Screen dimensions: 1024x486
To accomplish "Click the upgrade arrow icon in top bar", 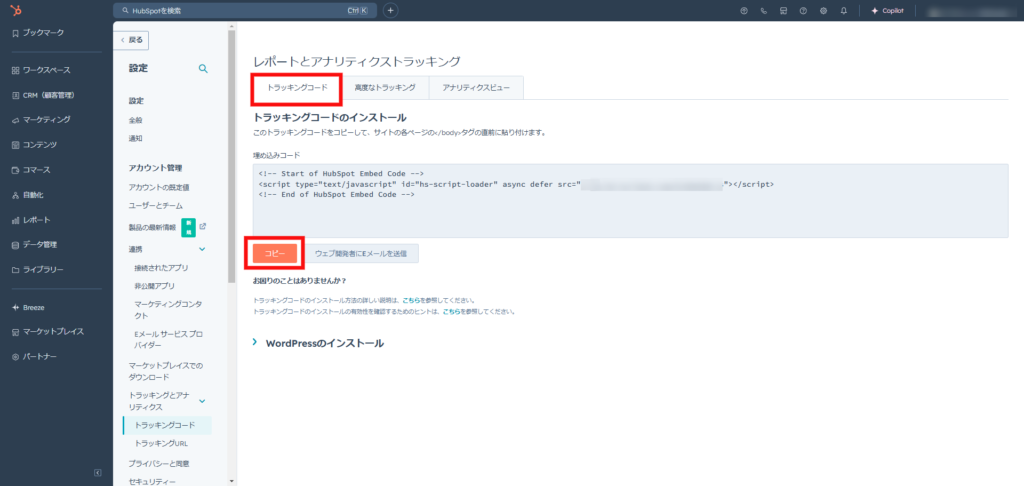I will 743,10.
